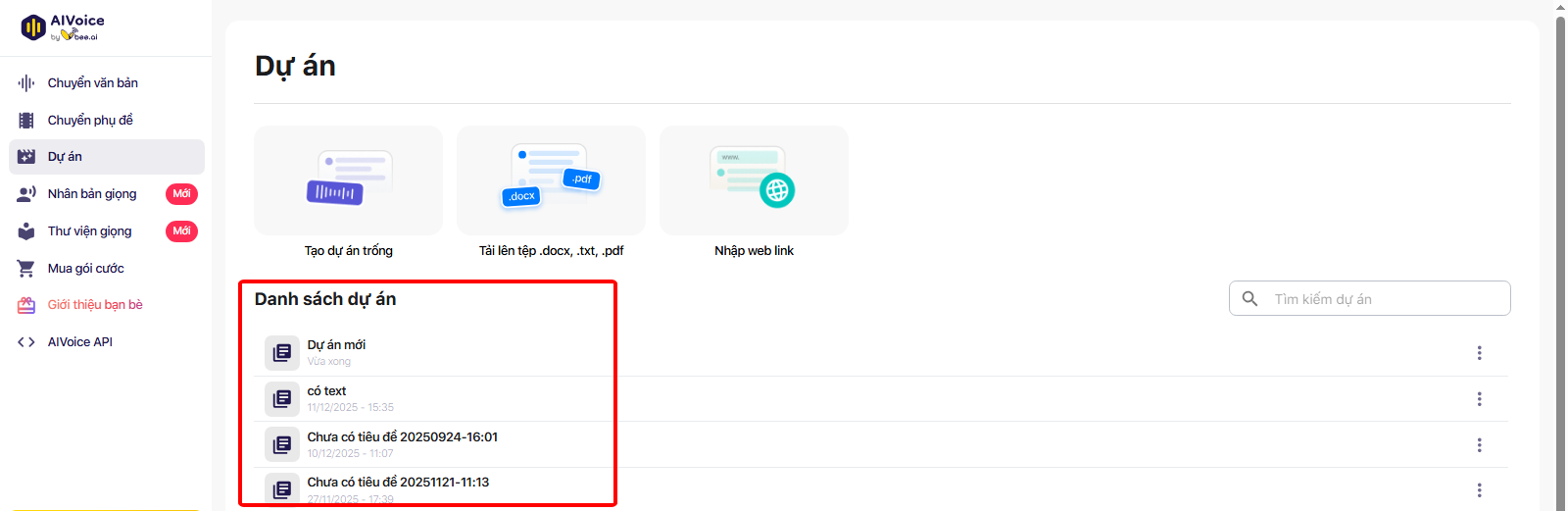Open the Thư viện giọng menu item
The width and height of the screenshot is (1568, 511).
[x=89, y=231]
